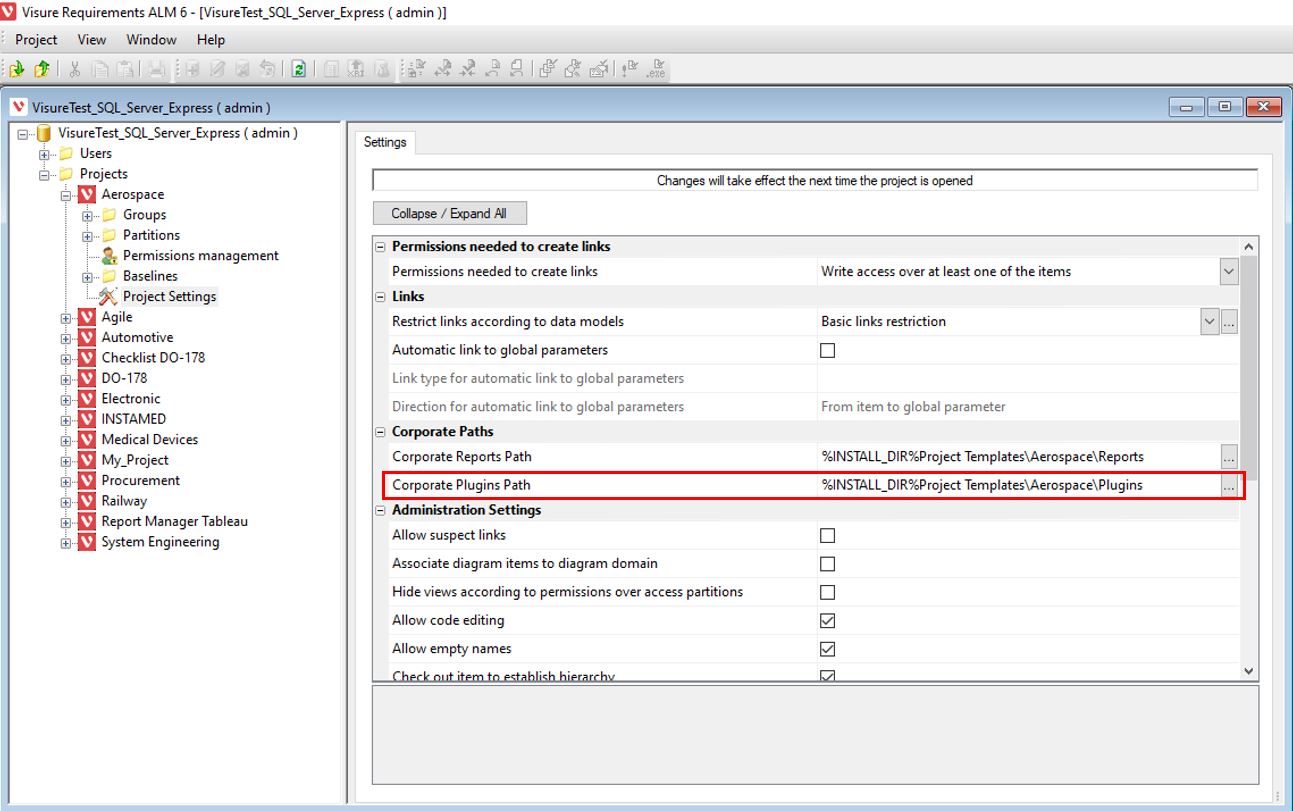Open Permissions needed to create links dropdown
This screenshot has height=811, width=1293.
(1229, 271)
